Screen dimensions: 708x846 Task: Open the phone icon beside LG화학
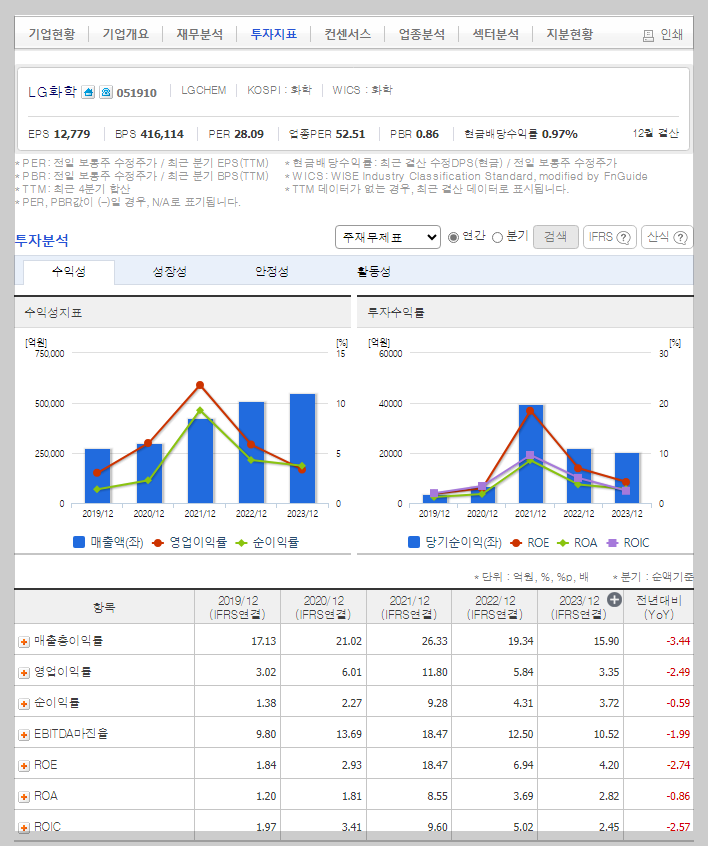click(x=106, y=92)
